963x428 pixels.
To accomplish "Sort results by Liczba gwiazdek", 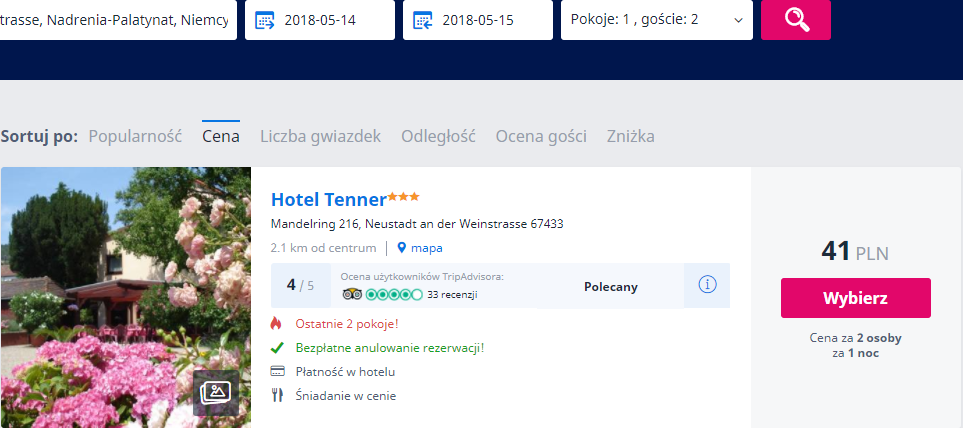I will (x=320, y=136).
